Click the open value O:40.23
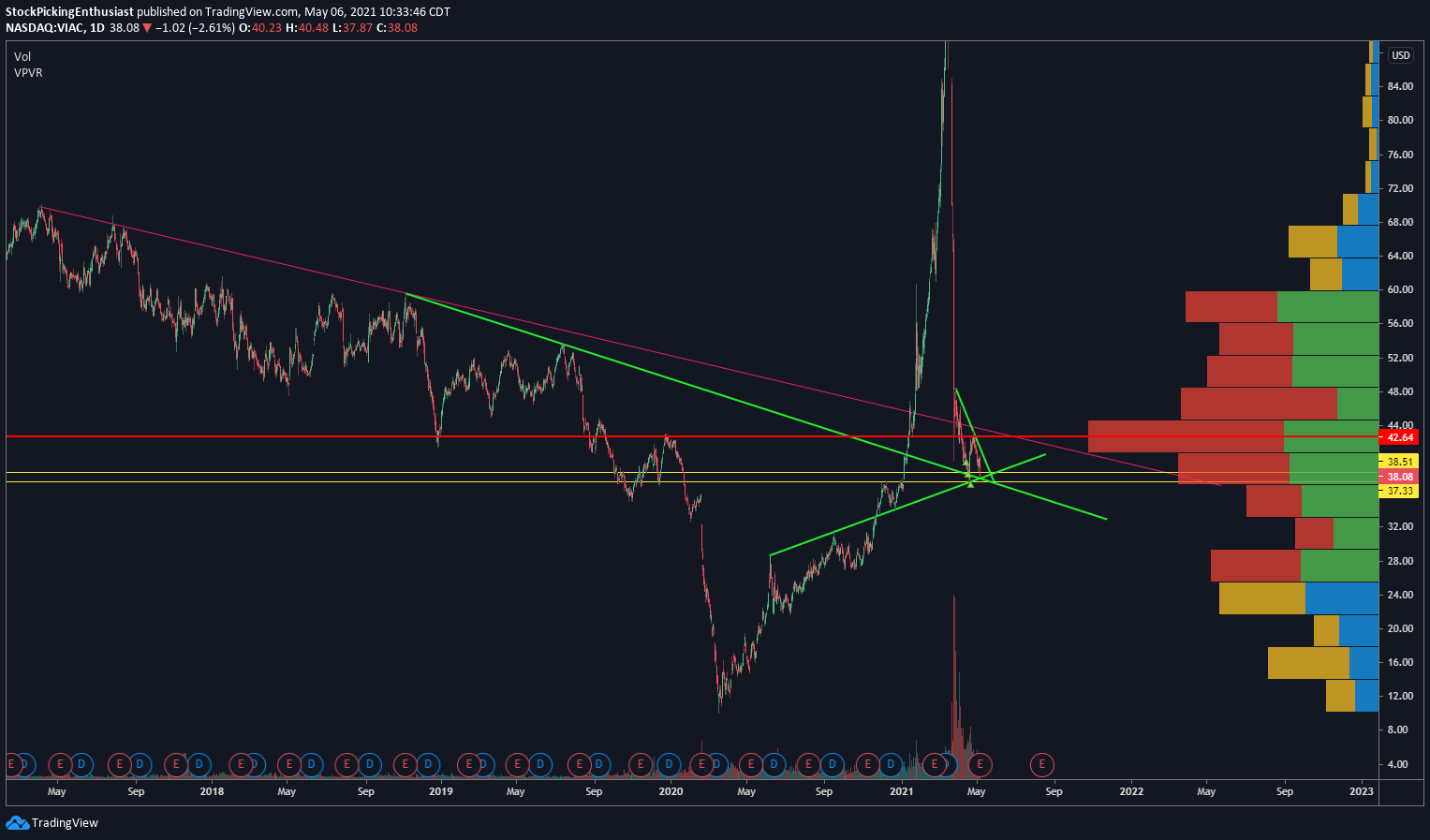 pos(261,28)
